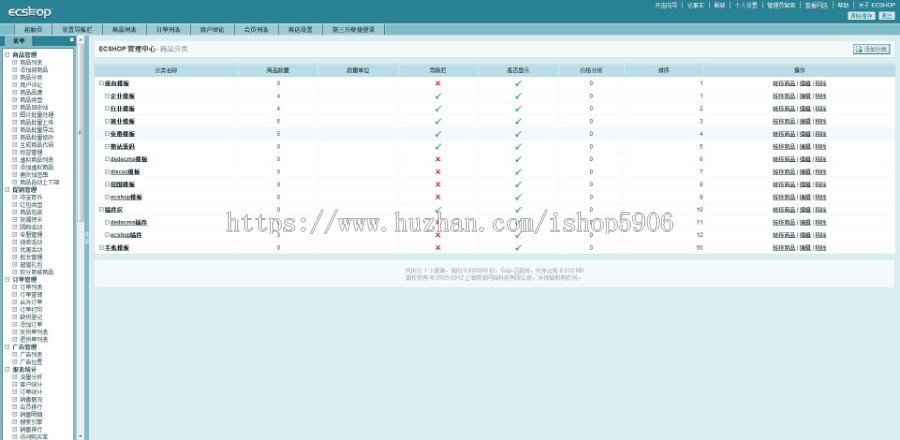Open the 起始页 tab
This screenshot has height=440, width=900.
(x=33, y=29)
